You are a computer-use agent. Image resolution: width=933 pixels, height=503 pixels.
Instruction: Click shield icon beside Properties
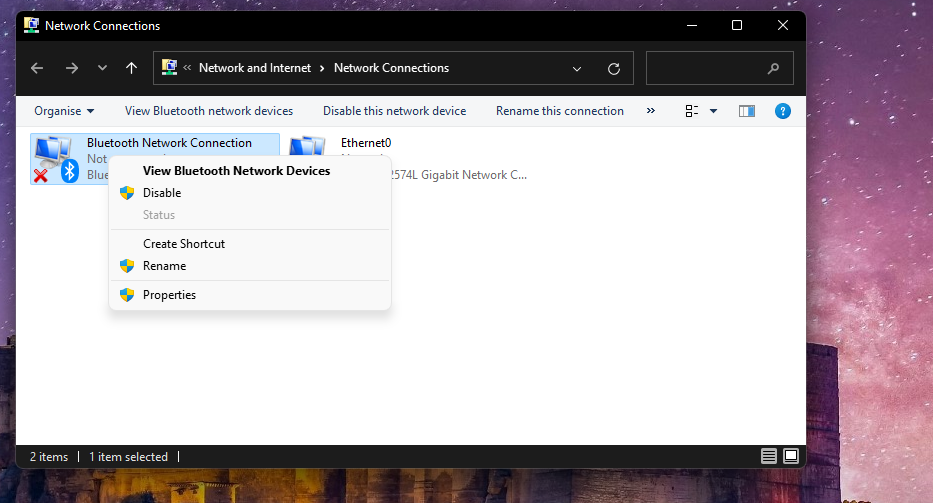pos(127,295)
